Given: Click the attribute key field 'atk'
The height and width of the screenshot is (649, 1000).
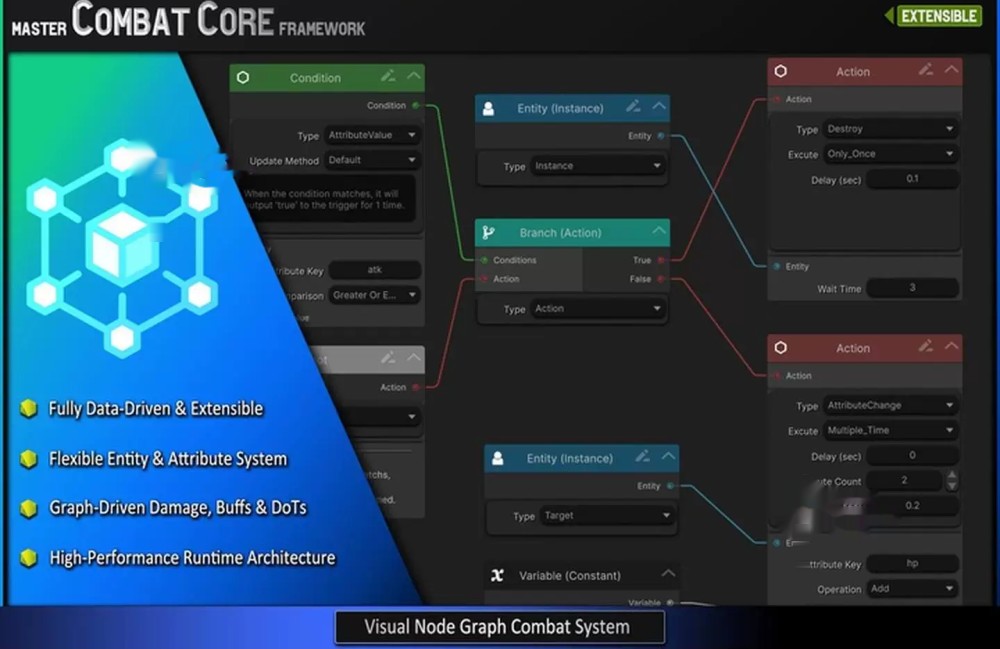Looking at the screenshot, I should point(374,270).
